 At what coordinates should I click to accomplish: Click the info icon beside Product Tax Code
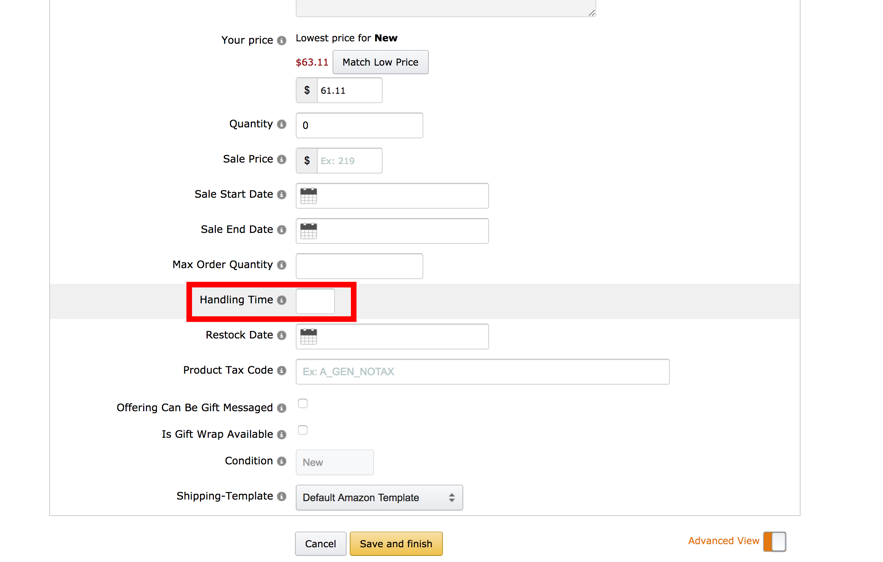(x=282, y=371)
